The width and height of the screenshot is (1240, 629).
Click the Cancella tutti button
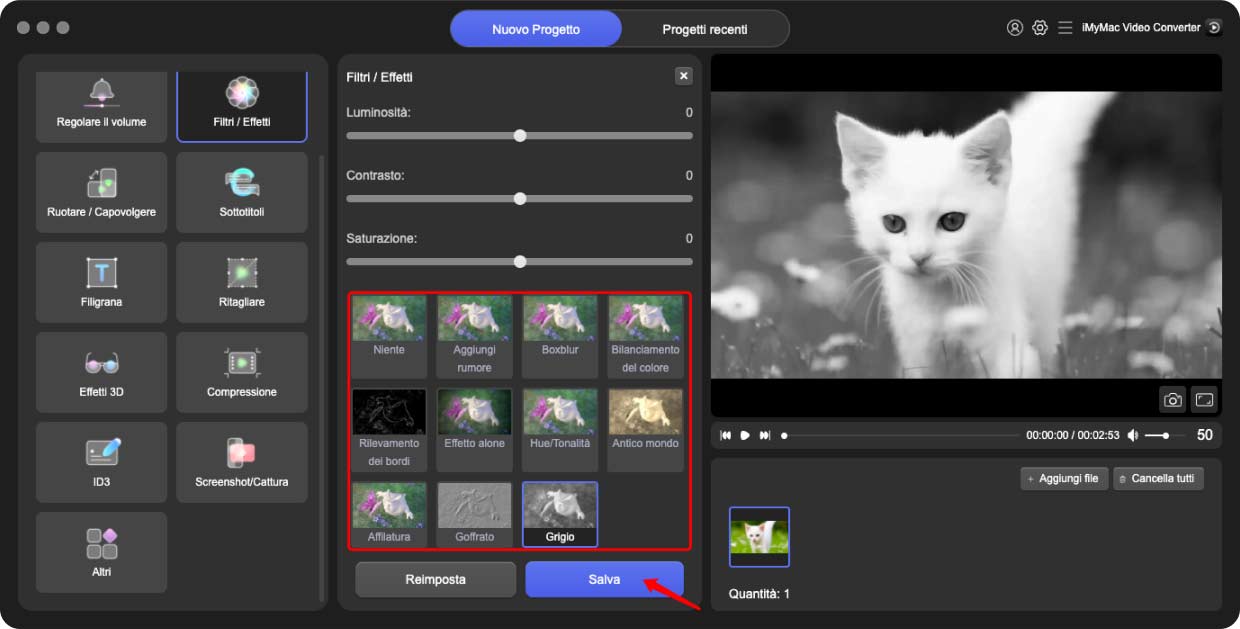click(1158, 479)
